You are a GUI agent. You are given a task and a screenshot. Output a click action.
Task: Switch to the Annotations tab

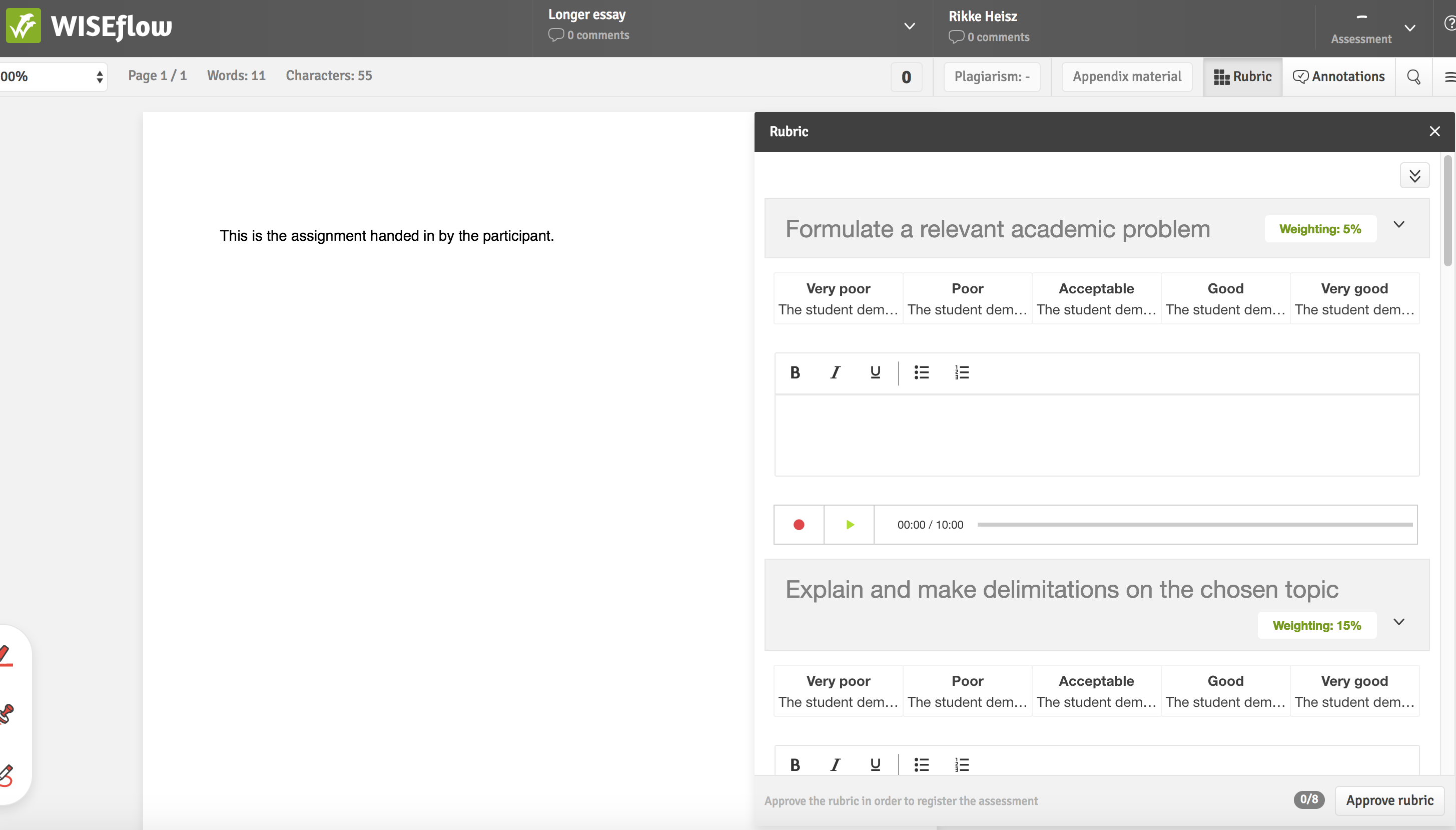pos(1338,77)
